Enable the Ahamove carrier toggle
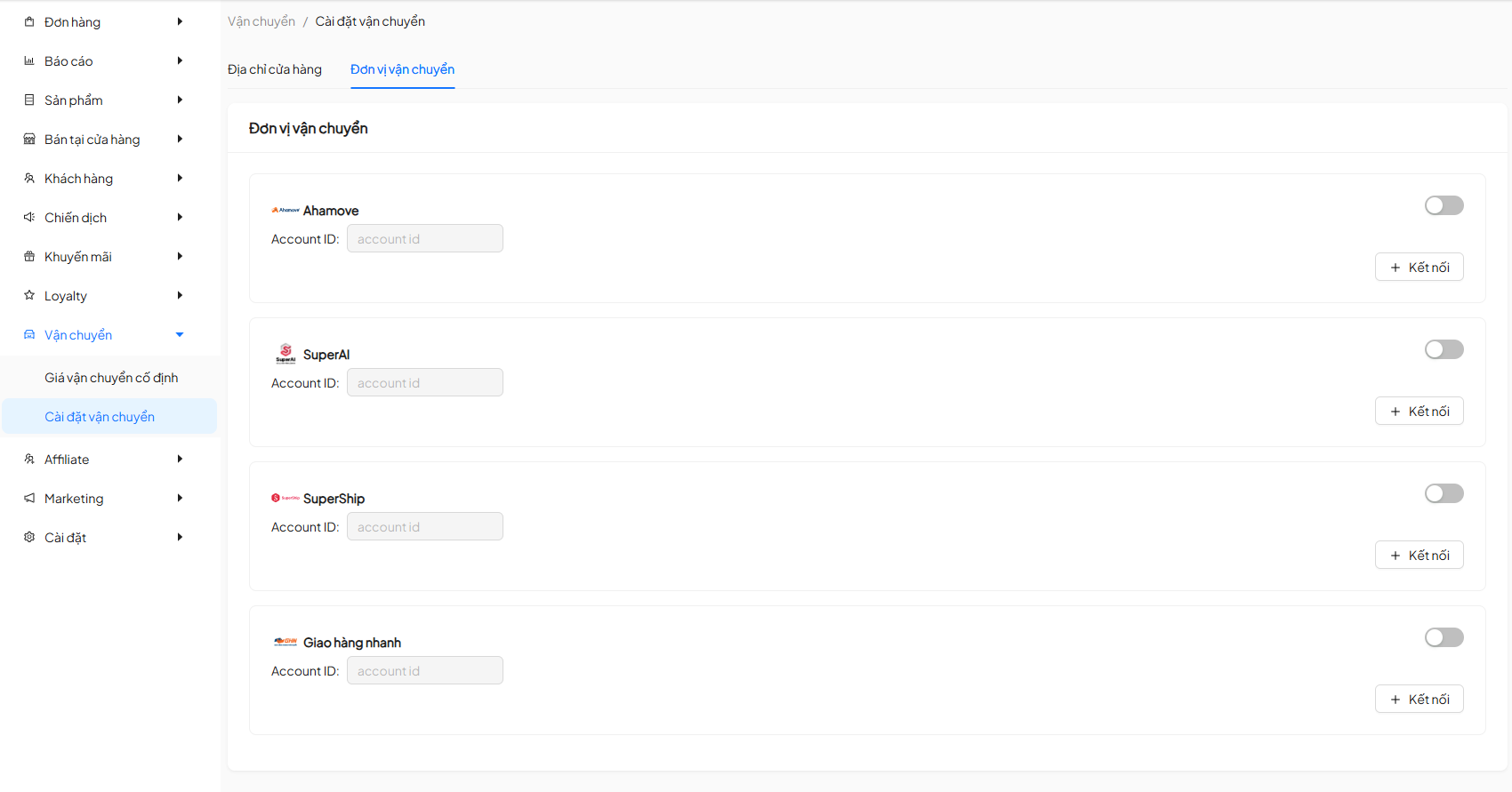This screenshot has width=1512, height=792. (x=1444, y=205)
